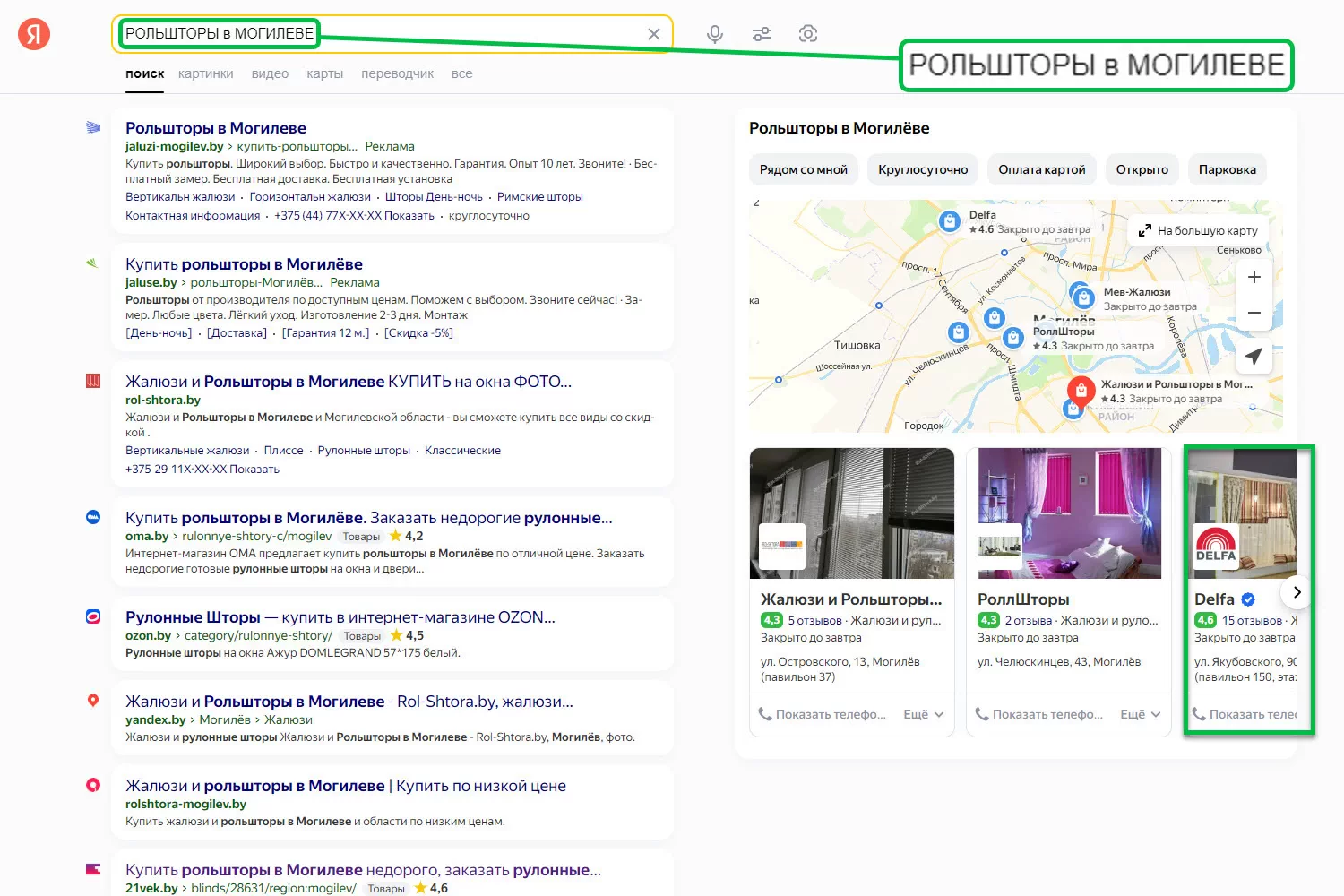Zoom in on the map
Image resolution: width=1344 pixels, height=896 pixels.
coord(1254,277)
